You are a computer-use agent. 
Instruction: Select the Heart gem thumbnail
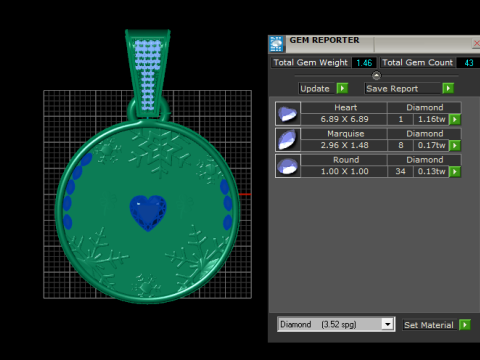click(x=288, y=113)
